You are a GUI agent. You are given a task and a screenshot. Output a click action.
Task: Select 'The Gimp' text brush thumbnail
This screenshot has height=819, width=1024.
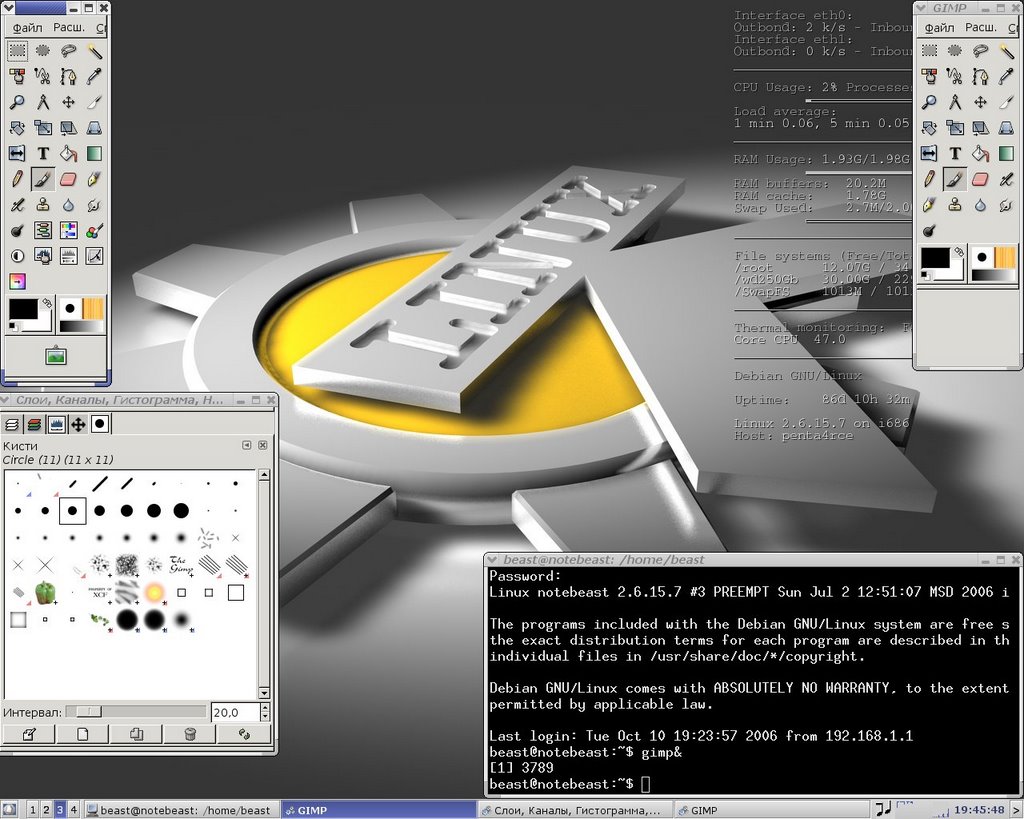[180, 565]
